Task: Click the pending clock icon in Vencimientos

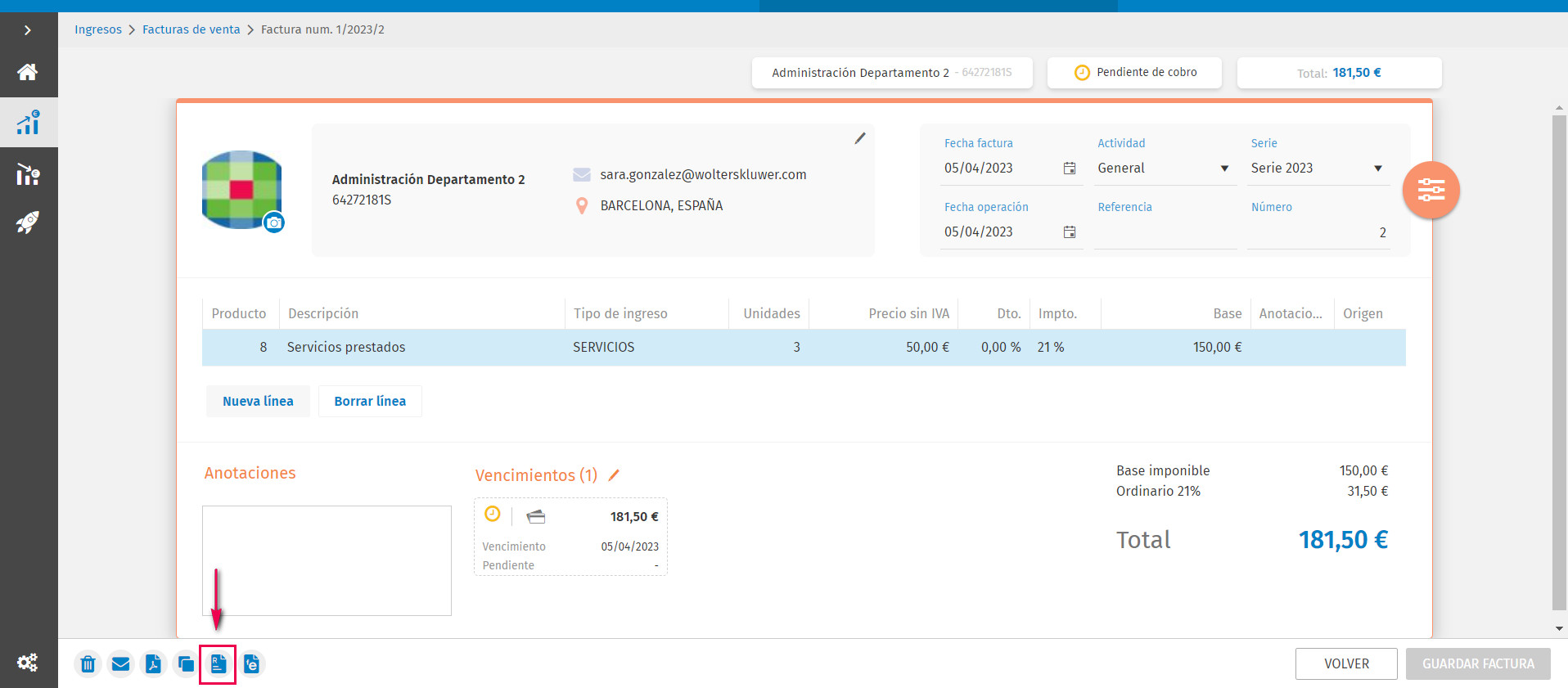Action: click(x=493, y=514)
